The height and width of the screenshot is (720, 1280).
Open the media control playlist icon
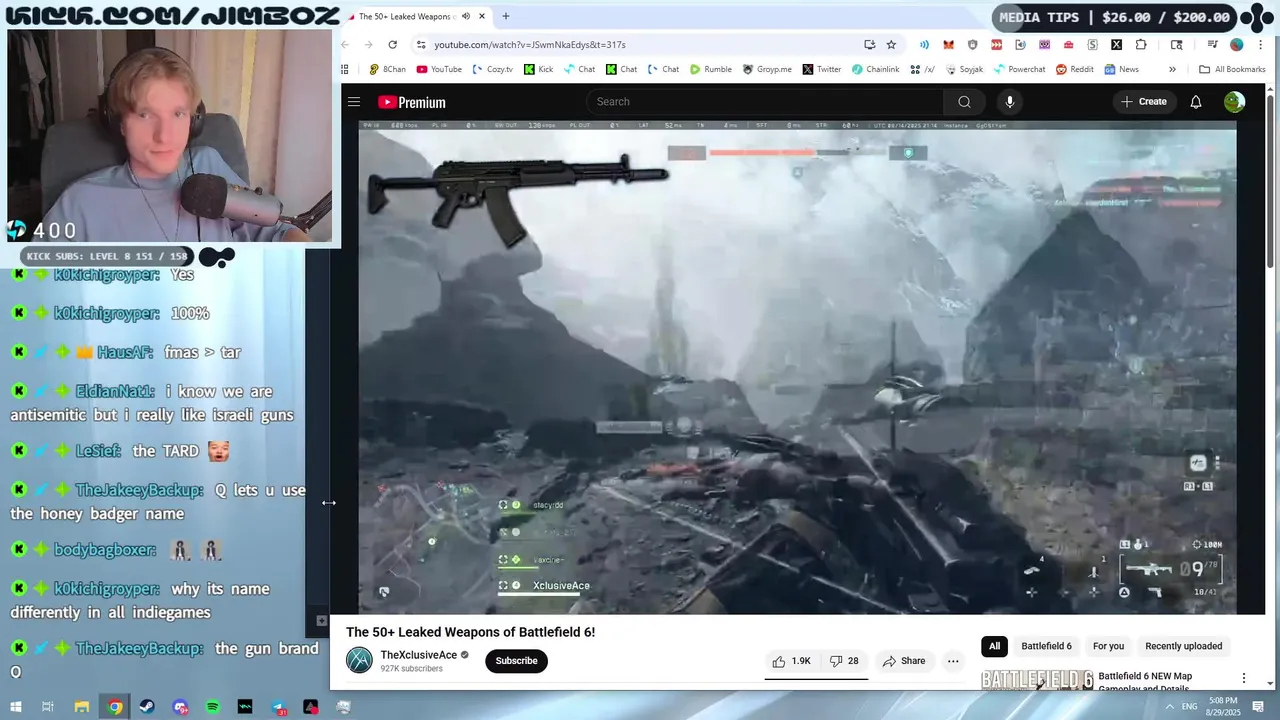(1213, 45)
